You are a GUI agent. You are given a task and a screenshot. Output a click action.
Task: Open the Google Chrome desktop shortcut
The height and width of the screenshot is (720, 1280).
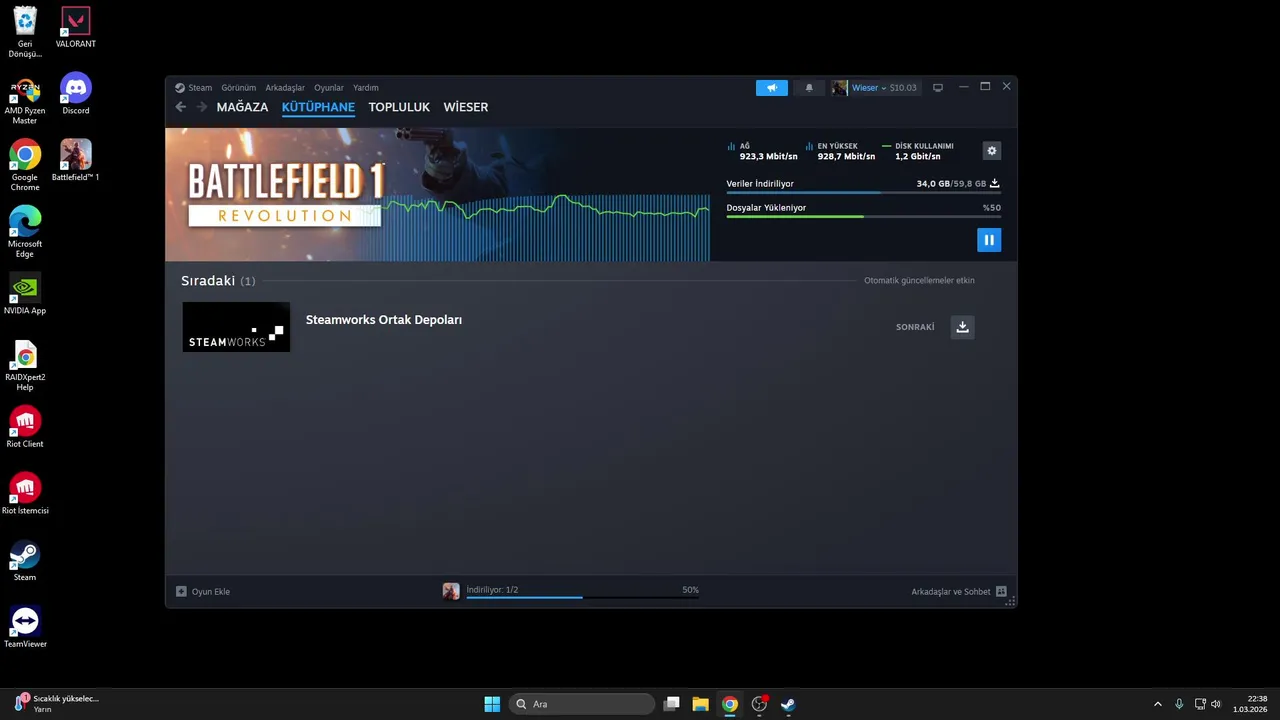[x=25, y=166]
